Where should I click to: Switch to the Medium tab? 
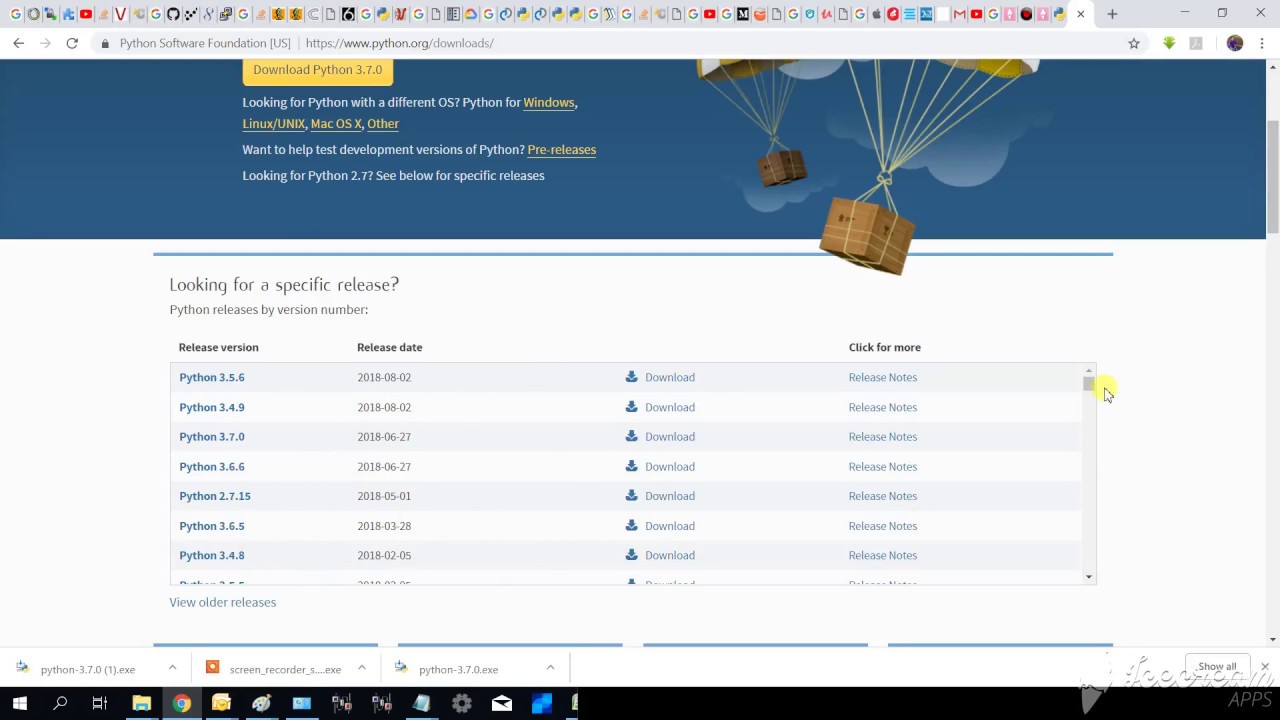click(743, 14)
